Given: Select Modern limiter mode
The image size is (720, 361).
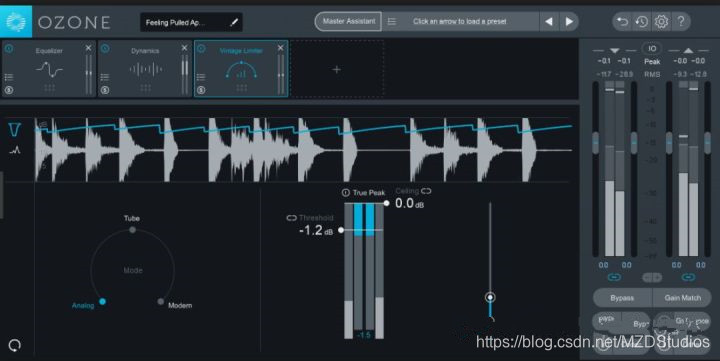Looking at the screenshot, I should click(x=161, y=302).
